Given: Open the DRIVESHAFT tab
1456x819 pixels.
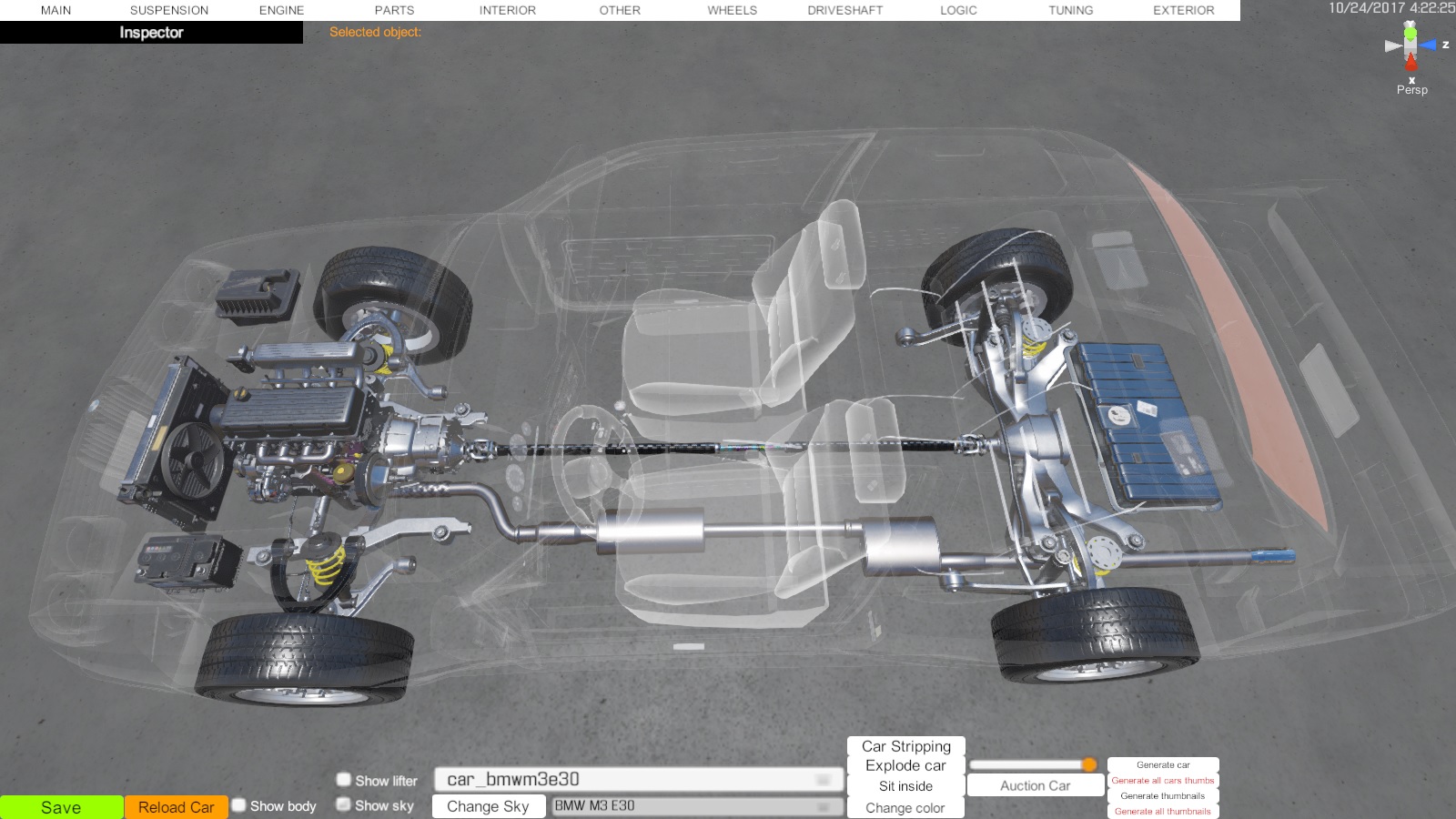Looking at the screenshot, I should point(844,10).
